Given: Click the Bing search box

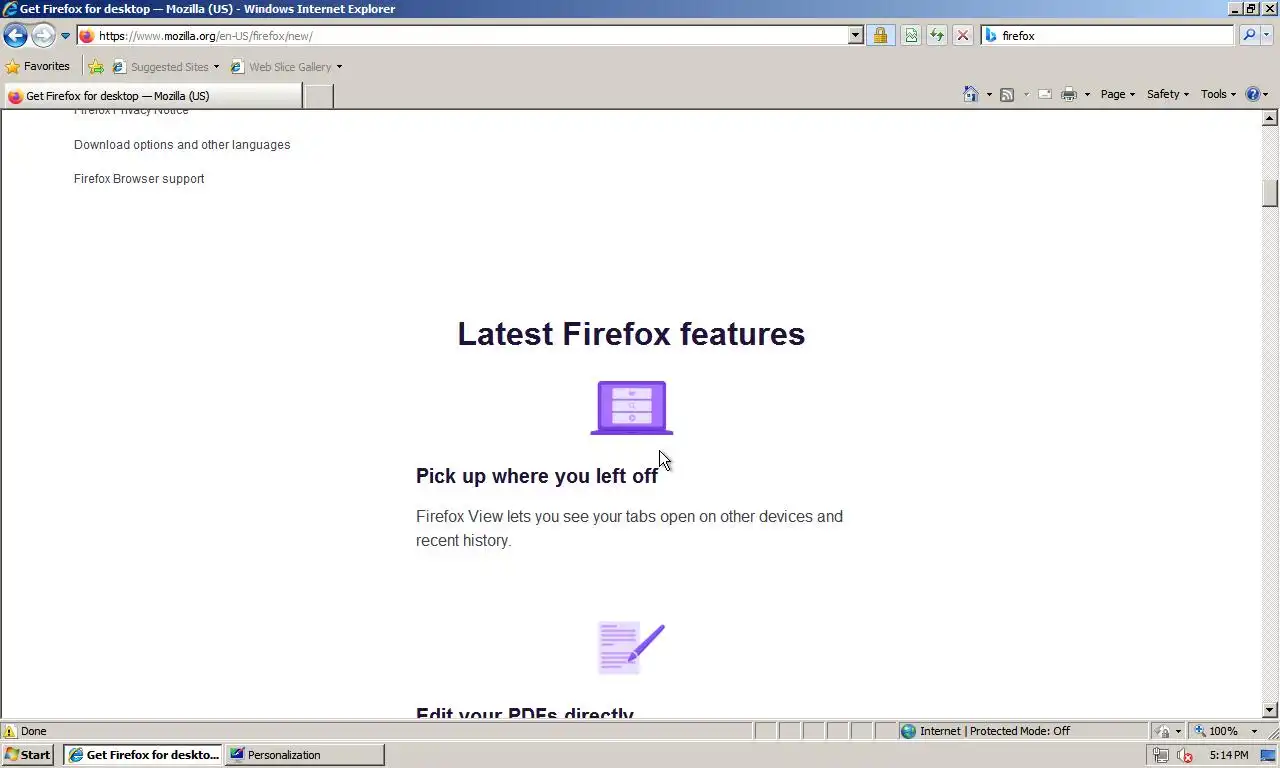Looking at the screenshot, I should click(1108, 35).
